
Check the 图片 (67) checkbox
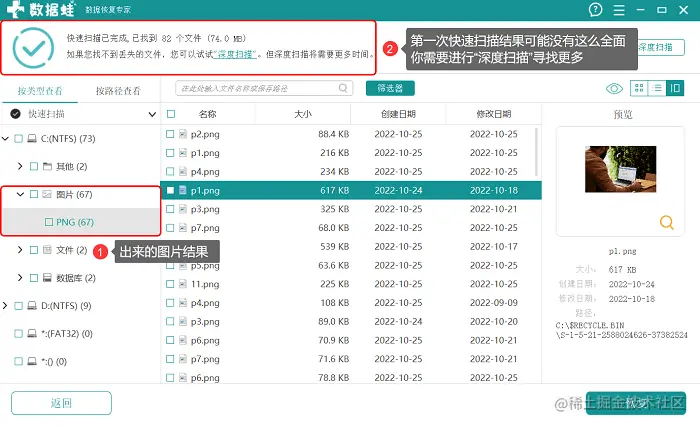(34, 194)
